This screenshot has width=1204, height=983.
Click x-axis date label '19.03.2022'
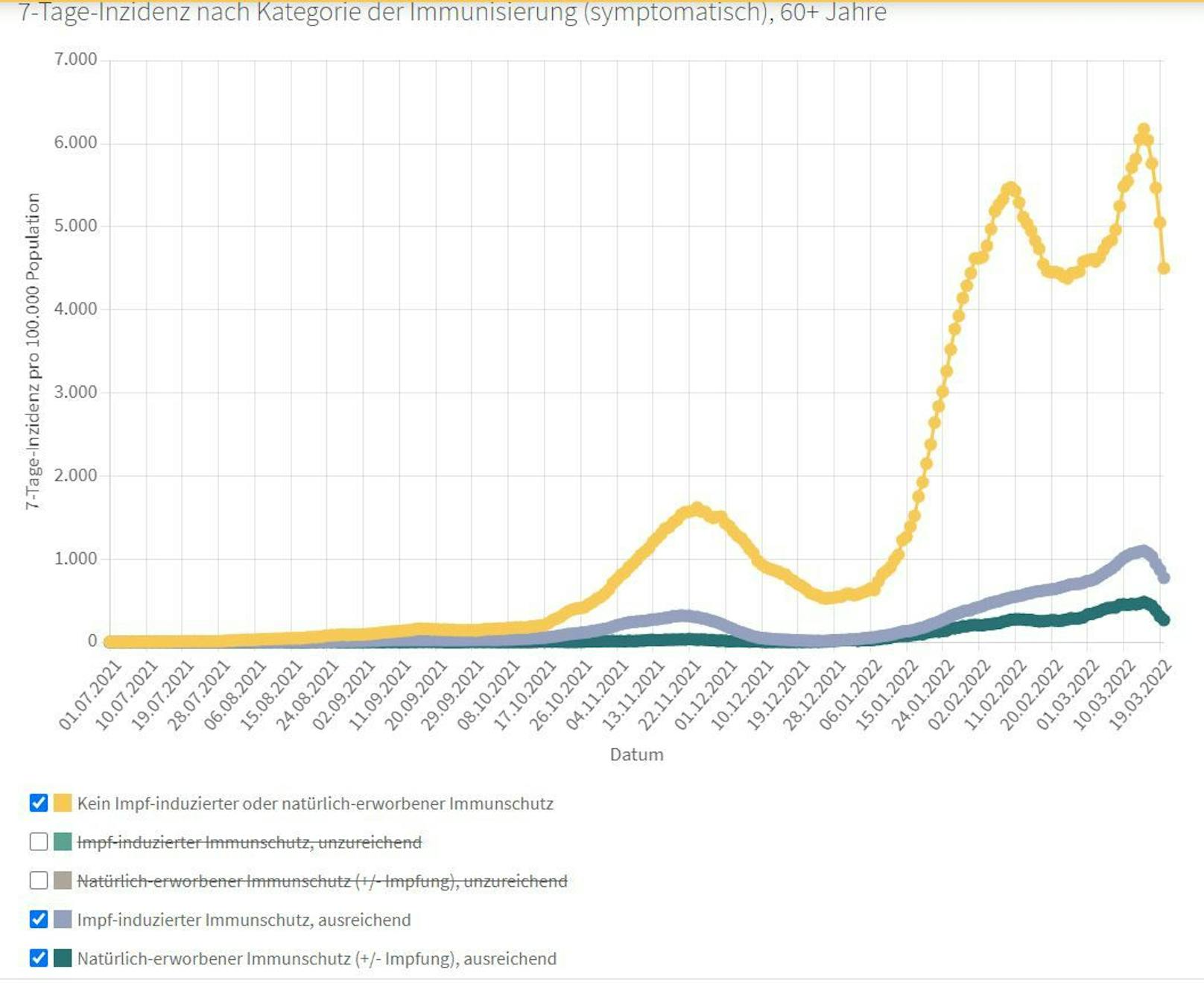click(x=1139, y=695)
